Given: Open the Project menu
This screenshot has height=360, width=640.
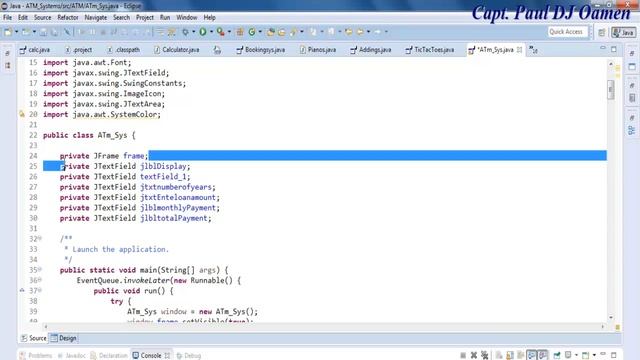Looking at the screenshot, I should [x=144, y=18].
